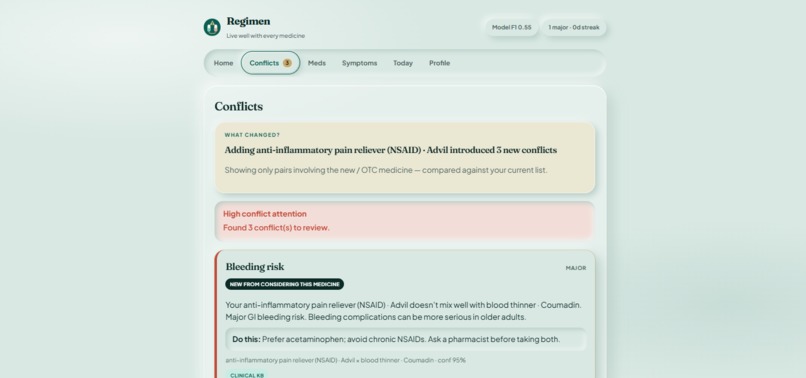Click the 'Showing only pairs involving' description
The image size is (806, 378).
point(386,170)
